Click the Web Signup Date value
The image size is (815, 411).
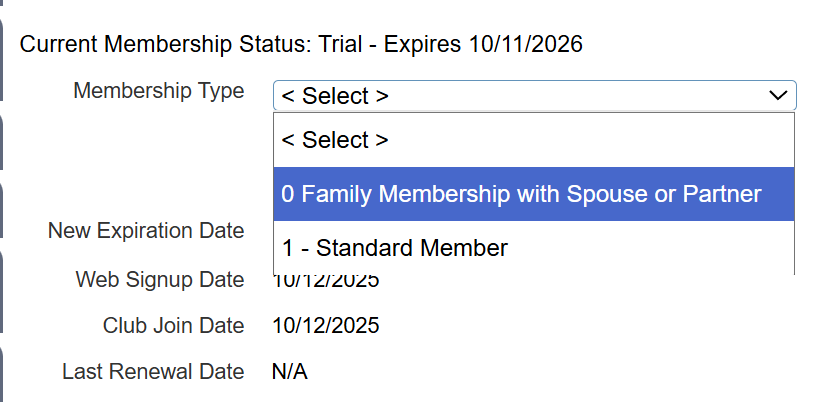tap(326, 281)
